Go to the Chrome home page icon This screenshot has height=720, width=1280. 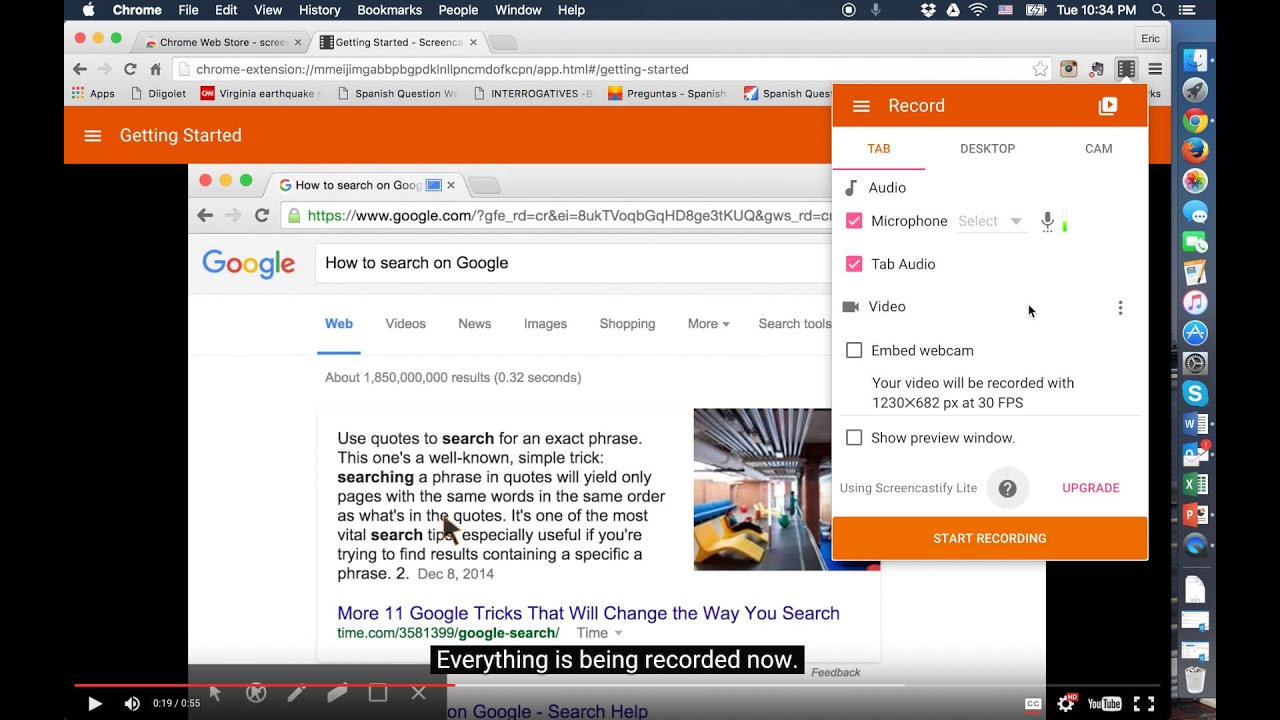click(x=155, y=69)
